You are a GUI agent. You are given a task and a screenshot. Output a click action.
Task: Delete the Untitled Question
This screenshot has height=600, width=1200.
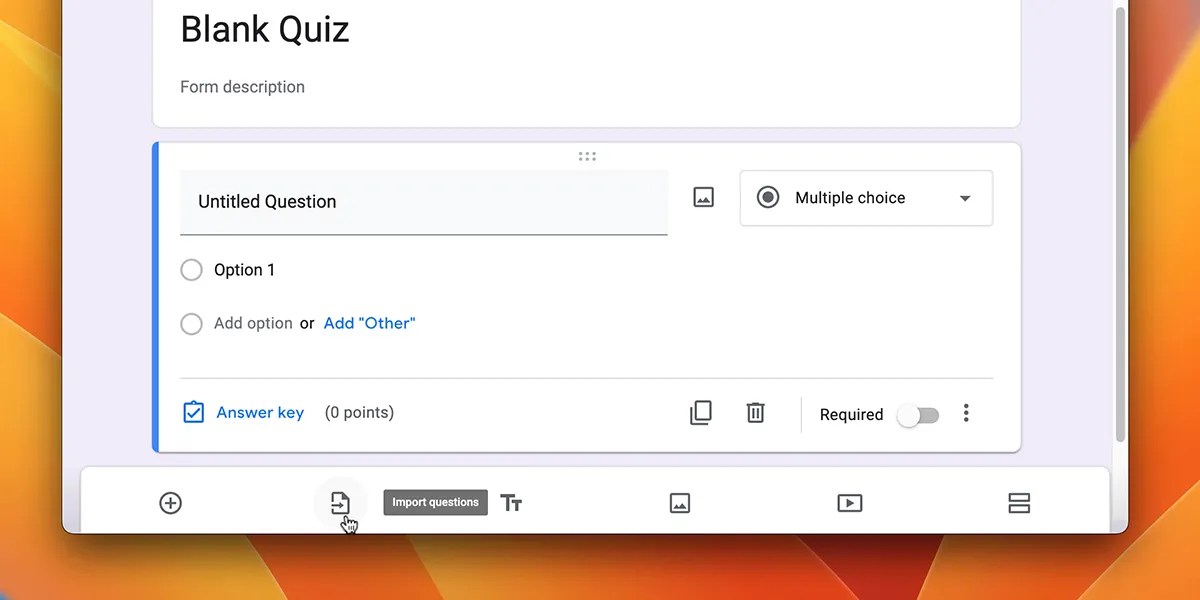755,413
